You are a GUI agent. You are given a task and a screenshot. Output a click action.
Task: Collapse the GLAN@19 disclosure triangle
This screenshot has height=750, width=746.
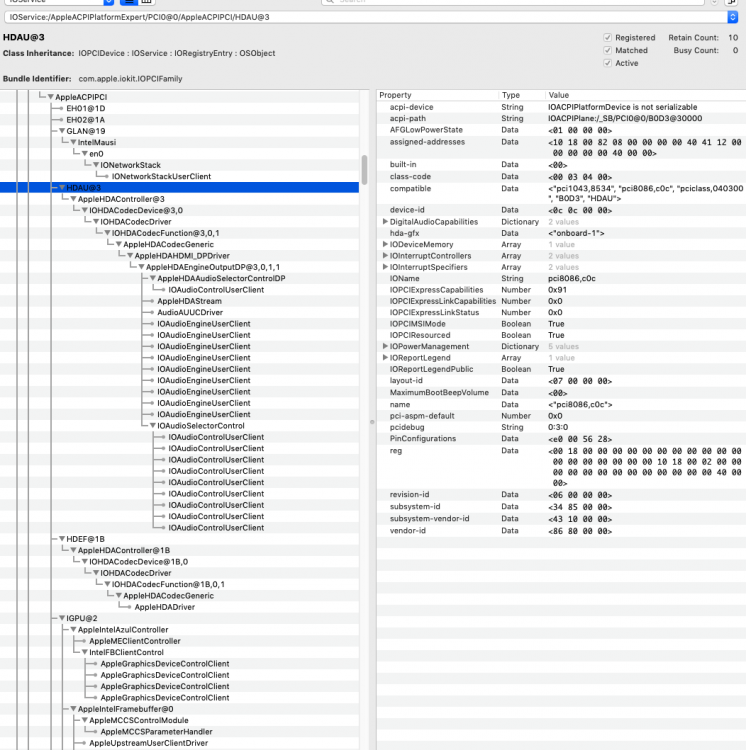[62, 131]
